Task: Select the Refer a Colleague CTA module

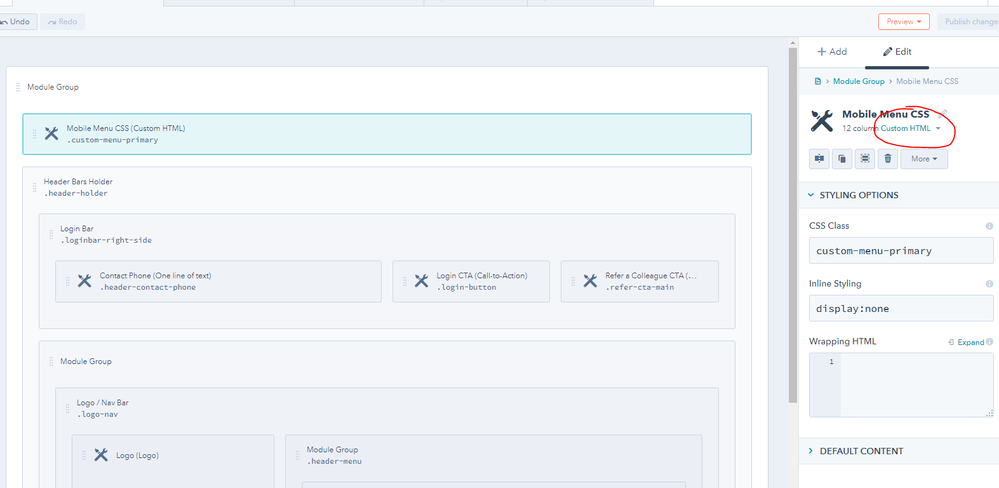Action: point(640,281)
